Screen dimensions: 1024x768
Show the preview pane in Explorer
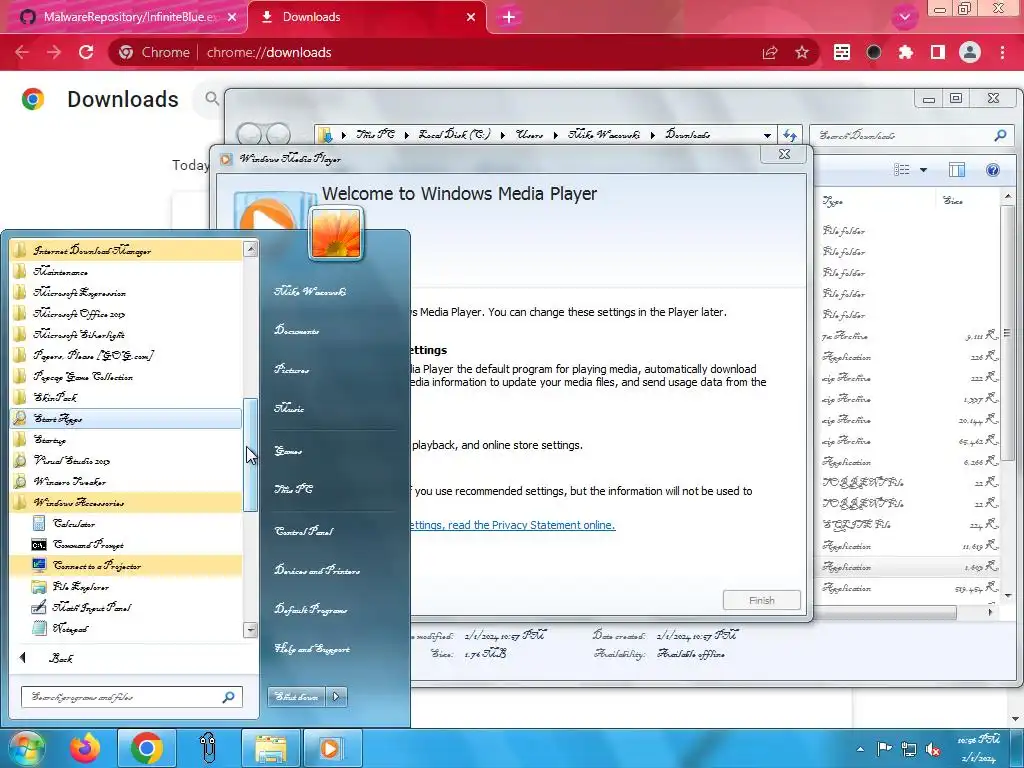tap(957, 170)
